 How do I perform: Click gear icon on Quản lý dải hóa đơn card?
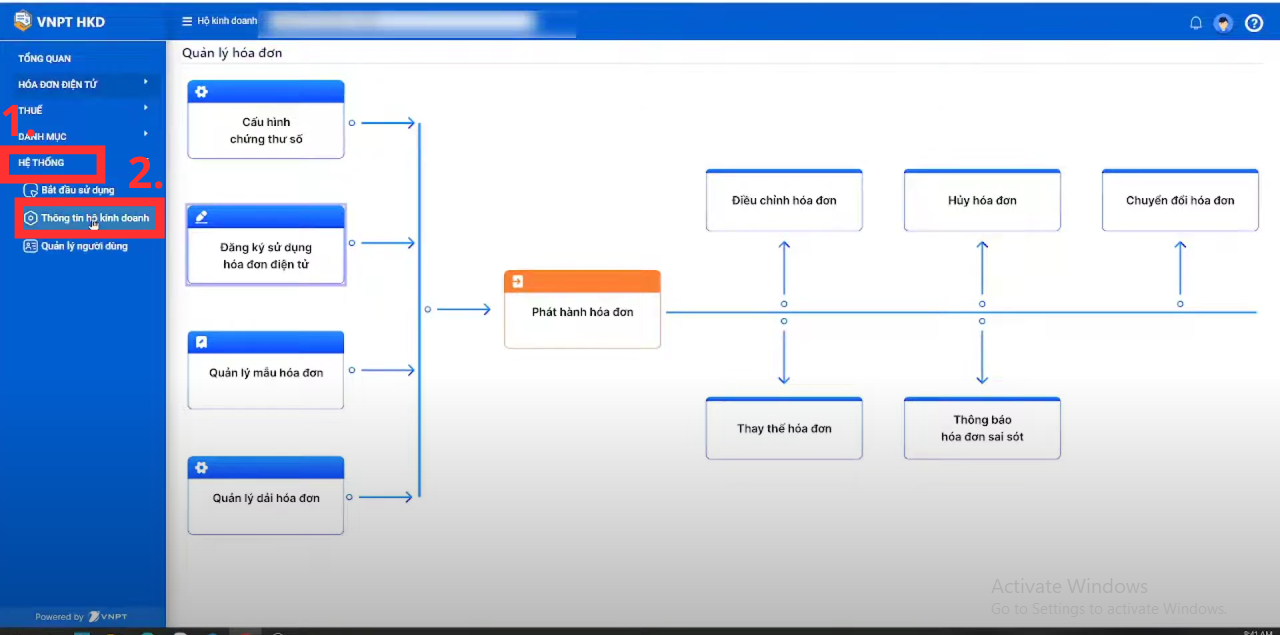click(x=202, y=468)
